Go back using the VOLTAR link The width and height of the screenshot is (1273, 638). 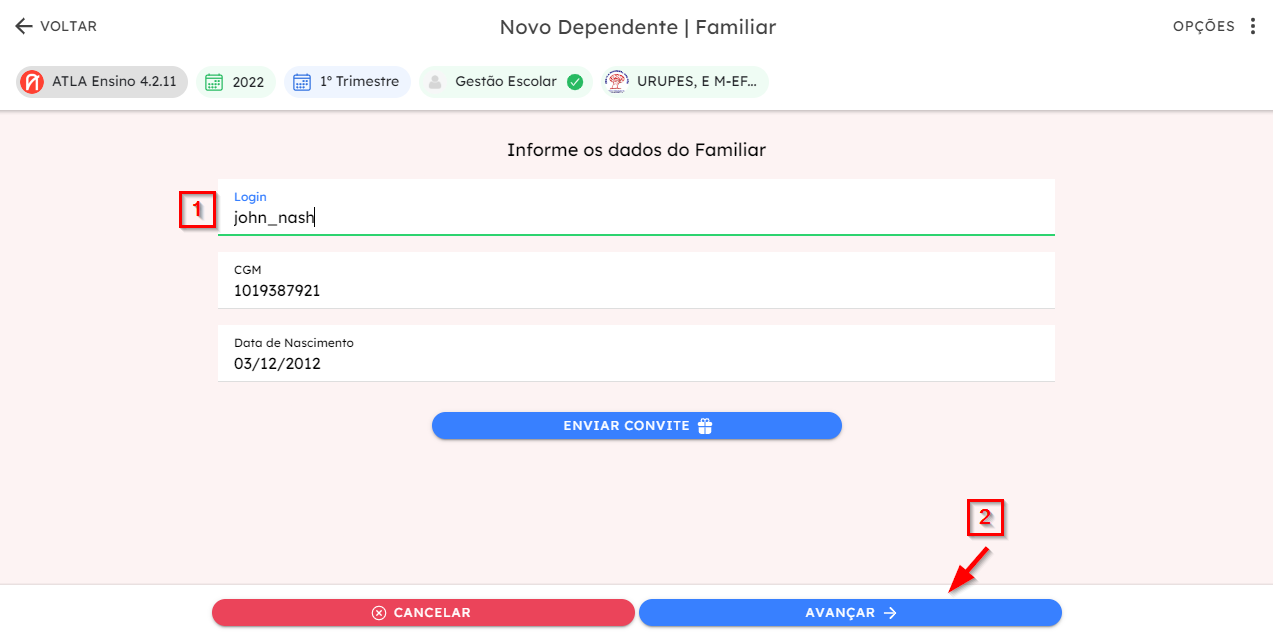pyautogui.click(x=56, y=26)
